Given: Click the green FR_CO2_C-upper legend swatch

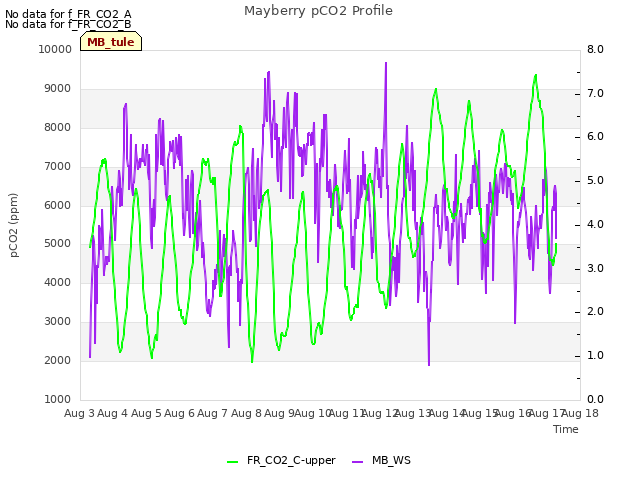Looking at the screenshot, I should tap(232, 461).
